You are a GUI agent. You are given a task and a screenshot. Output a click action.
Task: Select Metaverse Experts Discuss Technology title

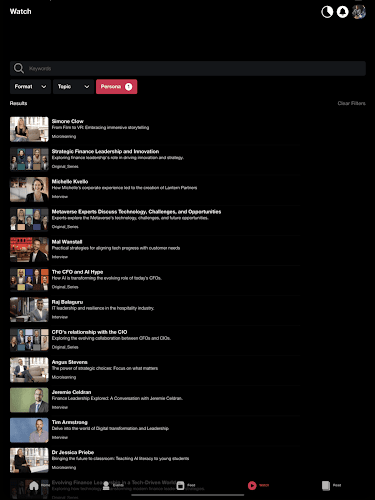(x=136, y=212)
